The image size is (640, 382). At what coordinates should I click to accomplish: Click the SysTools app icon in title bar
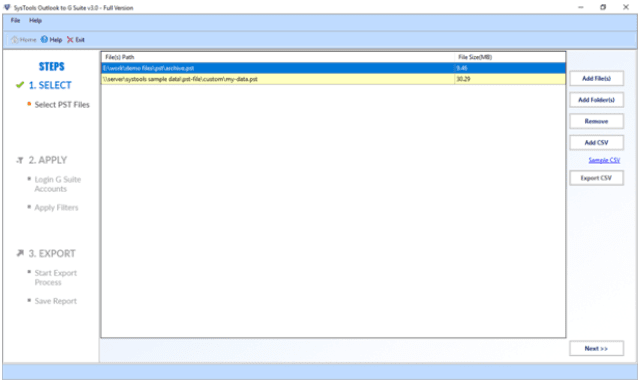click(7, 7)
